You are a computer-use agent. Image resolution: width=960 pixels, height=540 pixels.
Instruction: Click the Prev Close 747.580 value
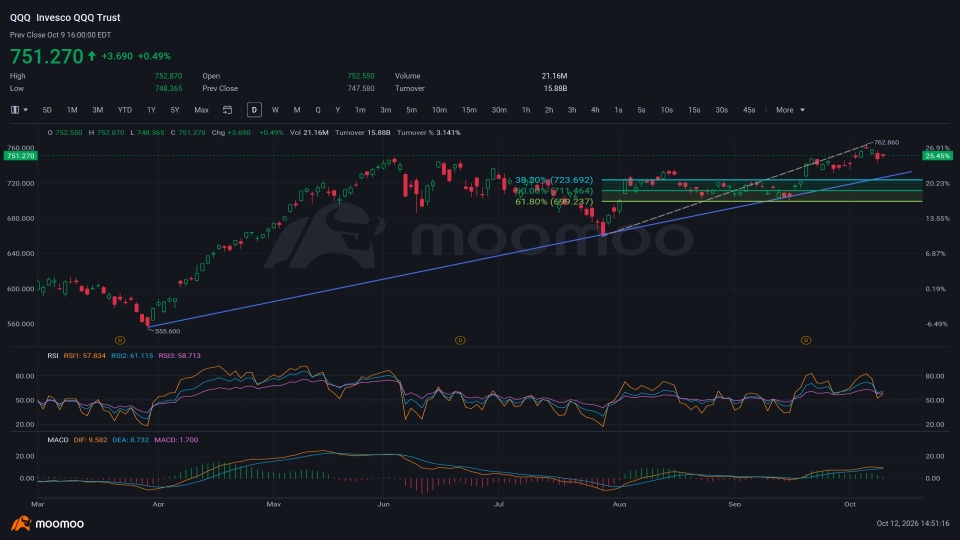pyautogui.click(x=361, y=89)
